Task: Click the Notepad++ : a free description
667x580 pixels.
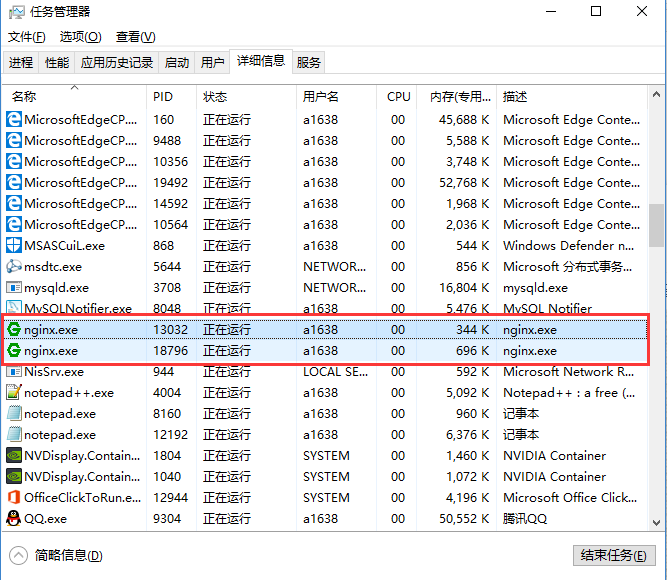Action: click(569, 393)
